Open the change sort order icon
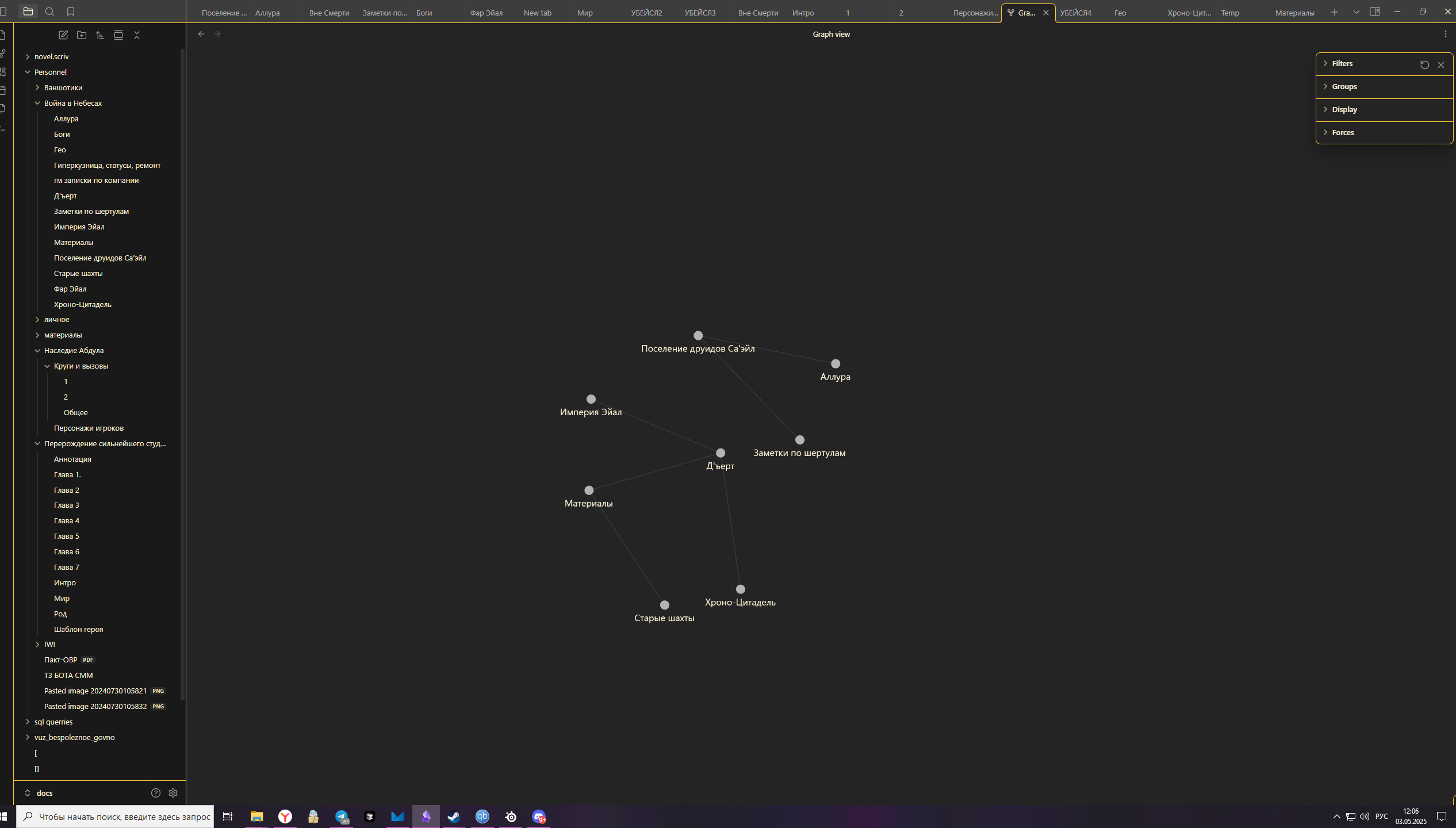 [100, 35]
